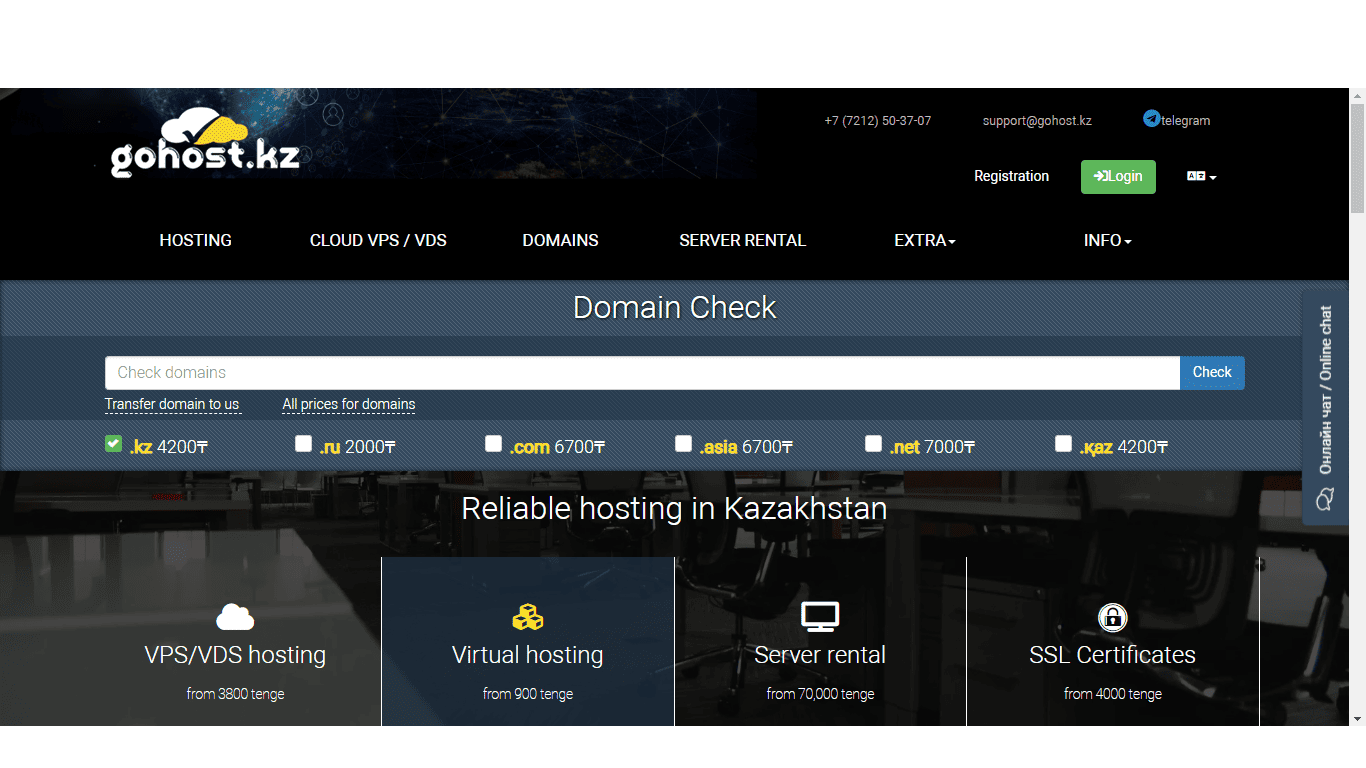Expand the EXTRA menu dropdown
Screen dimensions: 1366x768
925,240
